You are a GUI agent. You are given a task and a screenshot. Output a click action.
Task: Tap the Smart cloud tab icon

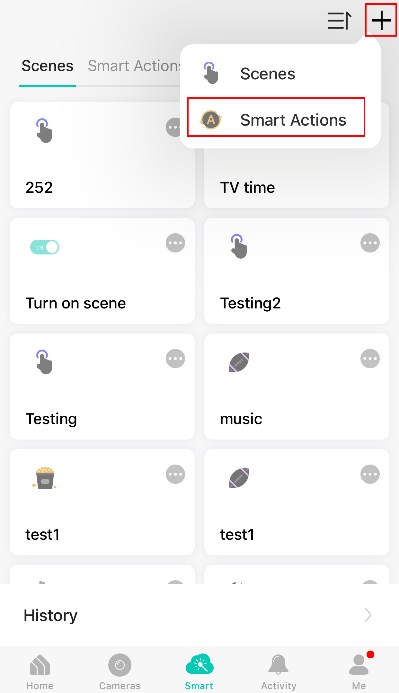click(199, 665)
